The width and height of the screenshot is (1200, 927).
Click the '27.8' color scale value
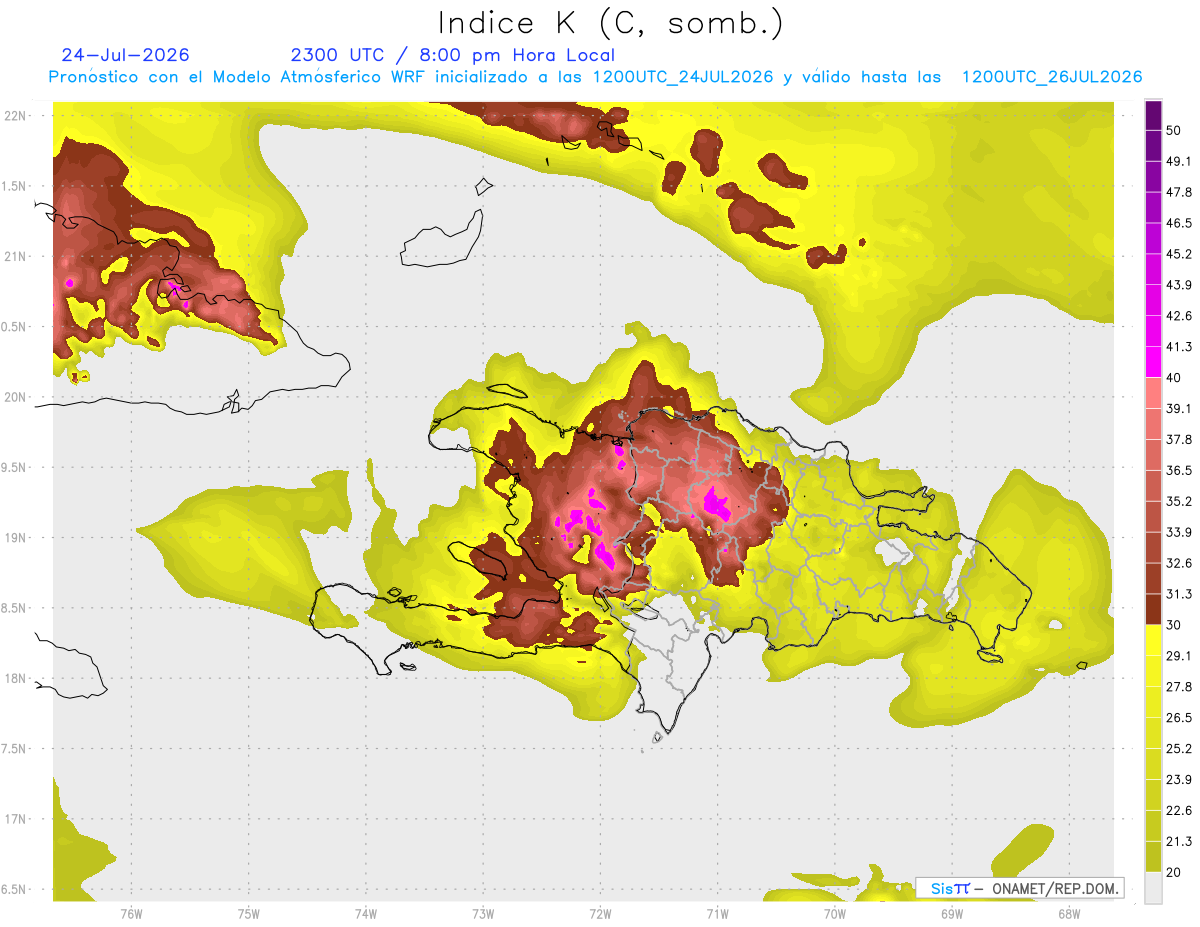(1178, 686)
